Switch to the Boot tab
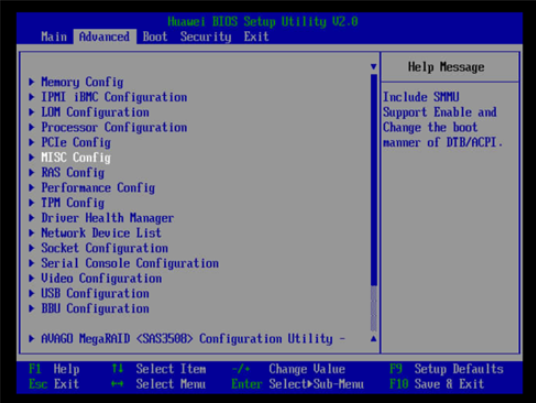The height and width of the screenshot is (404, 536). [x=155, y=37]
